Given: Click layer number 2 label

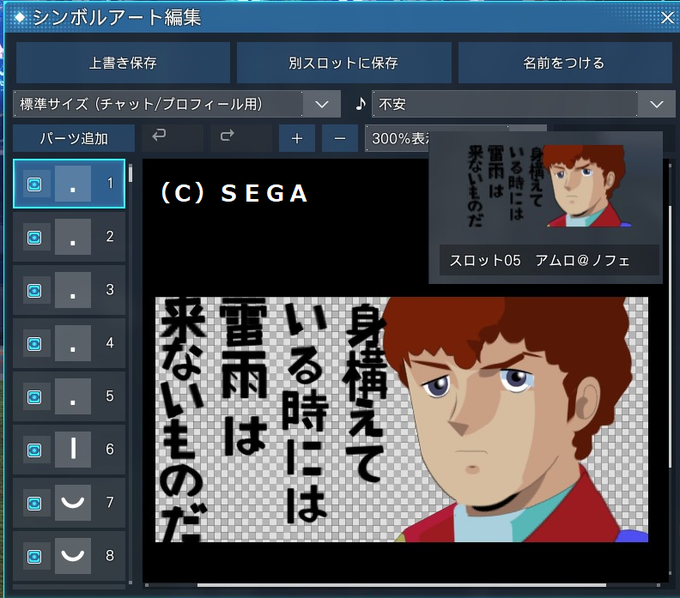Looking at the screenshot, I should click(x=110, y=236).
